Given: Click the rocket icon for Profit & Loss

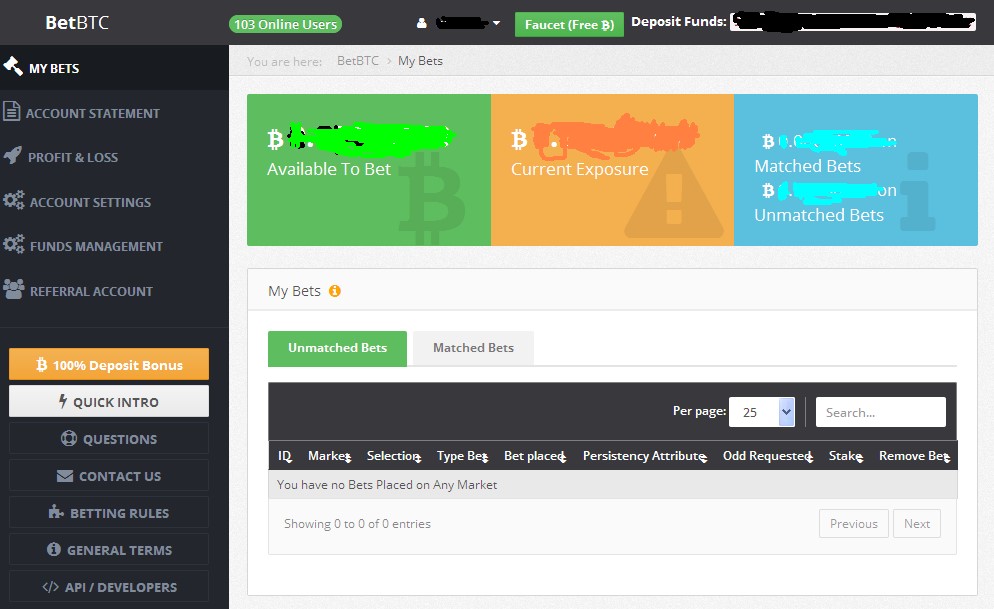Looking at the screenshot, I should tap(13, 156).
